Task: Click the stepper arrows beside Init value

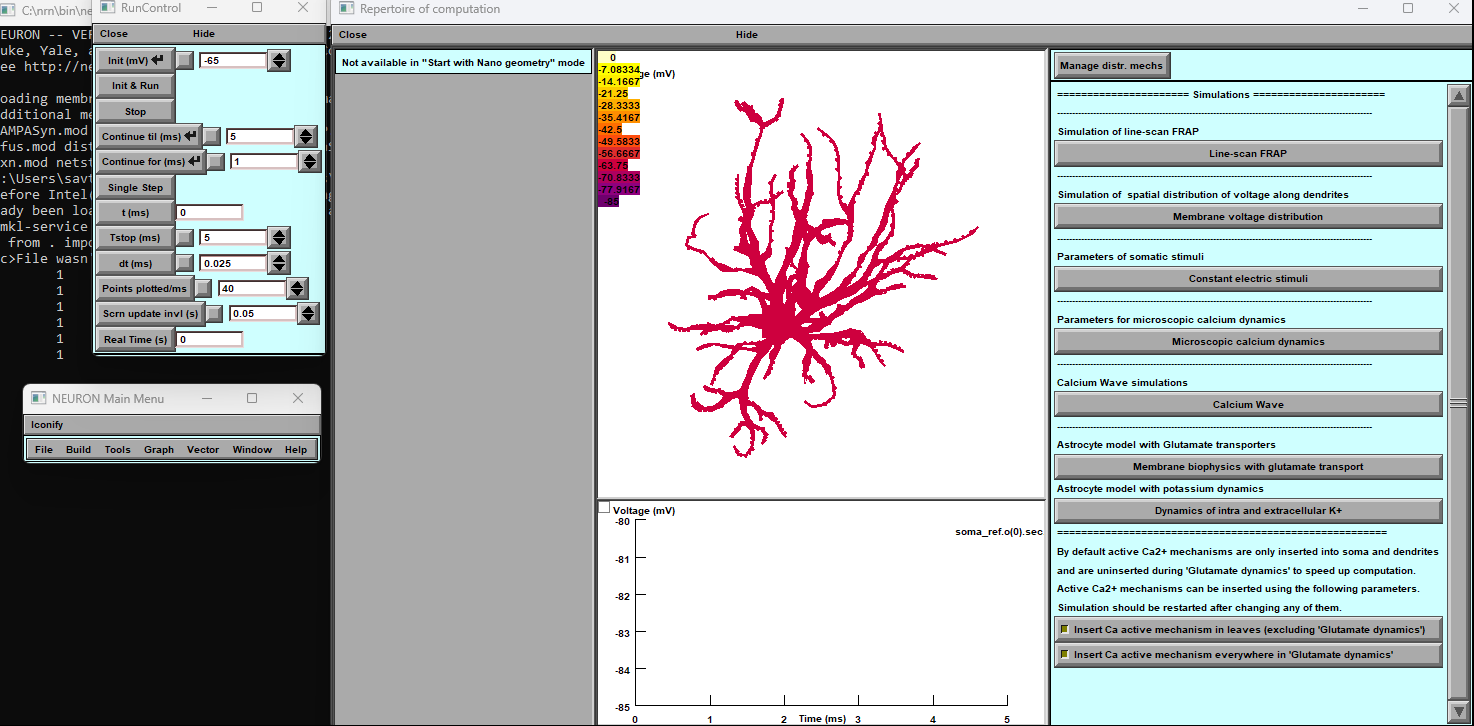Action: click(279, 61)
